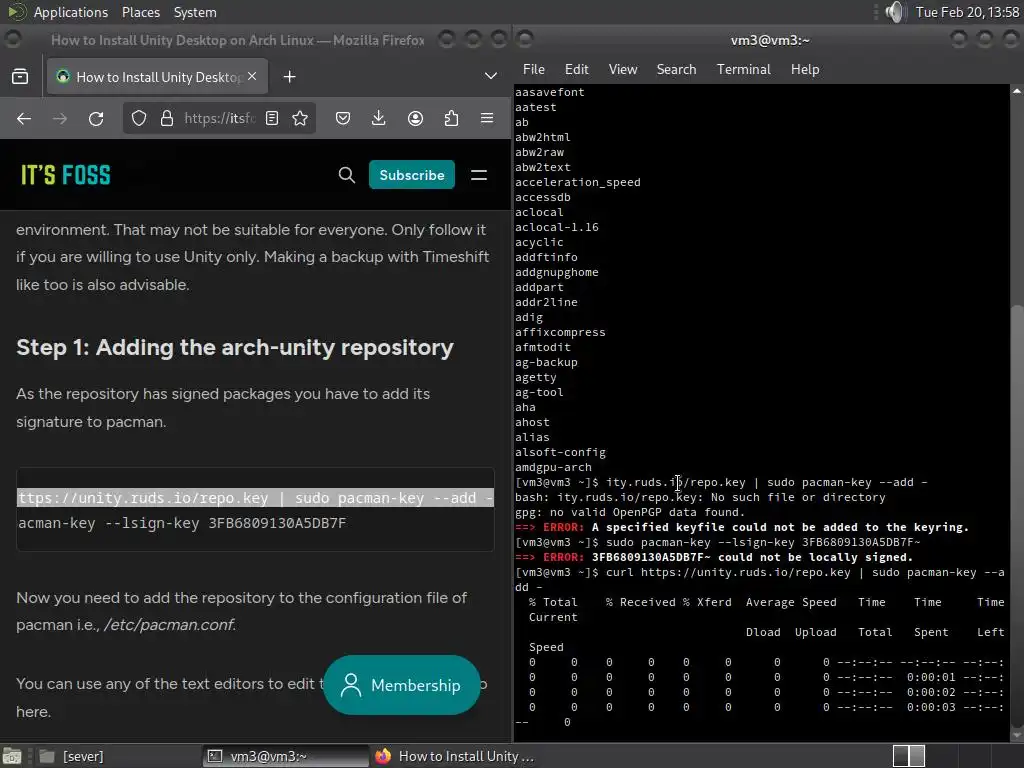The height and width of the screenshot is (768, 1024).
Task: Reload the current page
Action: [x=96, y=118]
